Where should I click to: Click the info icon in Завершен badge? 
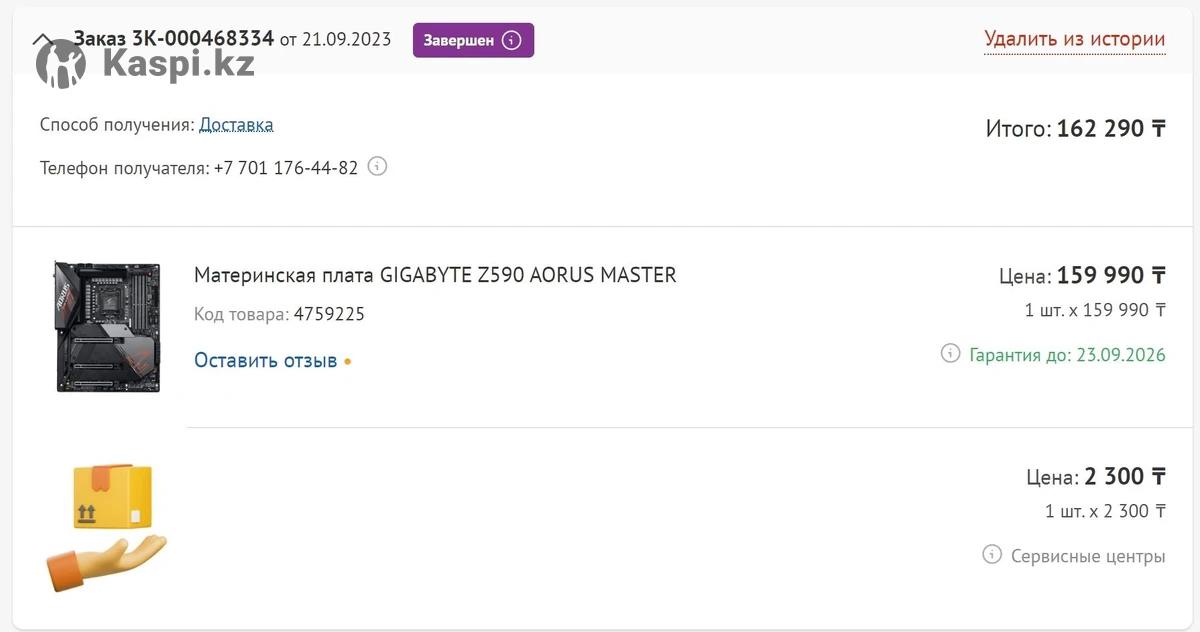(512, 40)
